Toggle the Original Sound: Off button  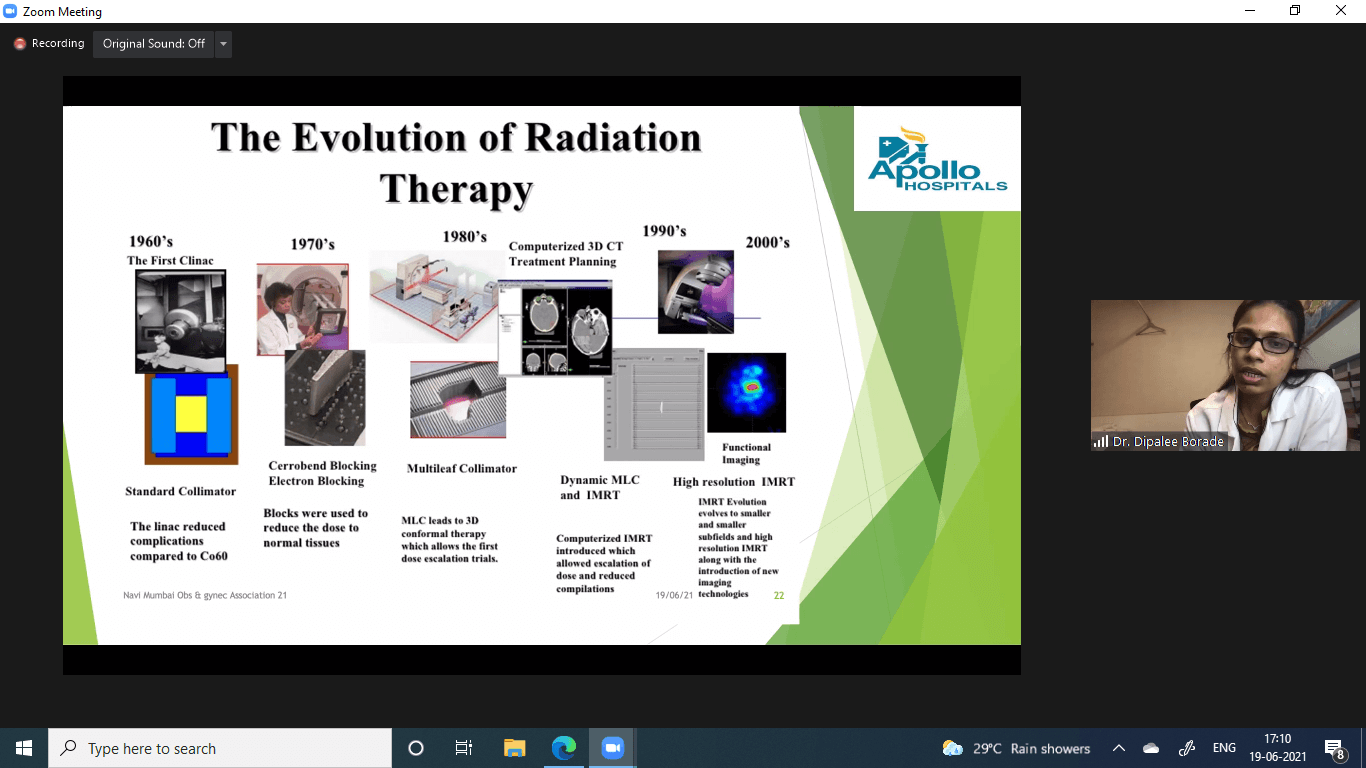coord(153,44)
